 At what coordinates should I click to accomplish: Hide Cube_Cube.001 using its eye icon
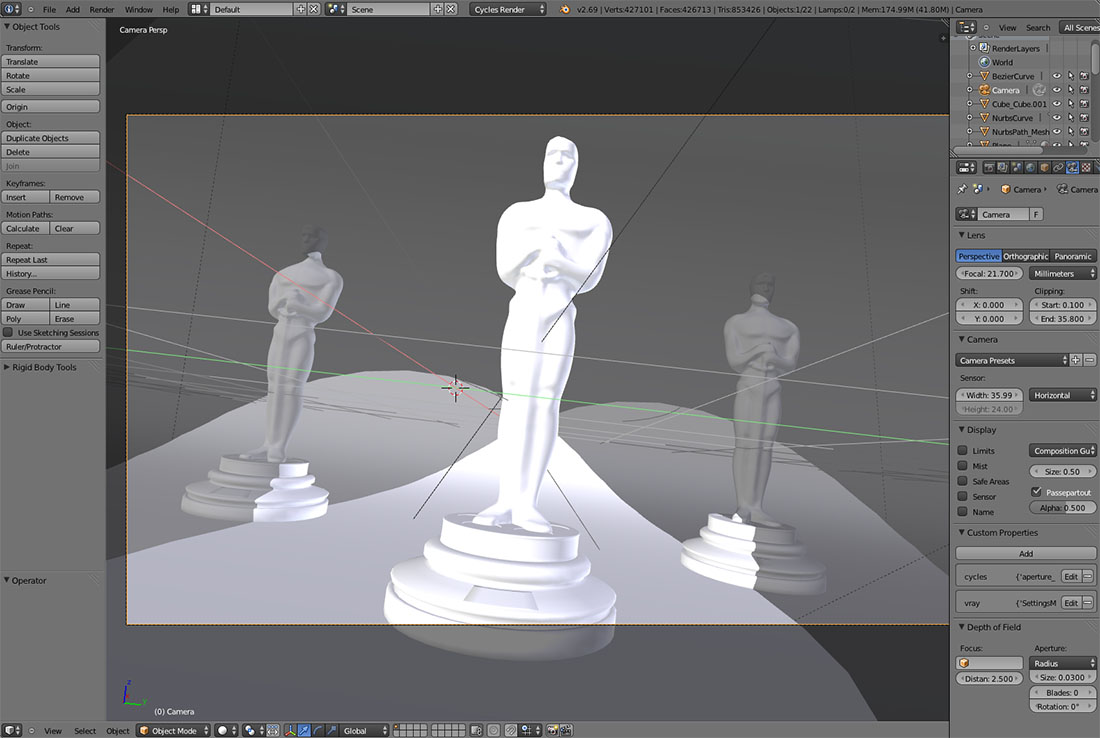click(1057, 104)
